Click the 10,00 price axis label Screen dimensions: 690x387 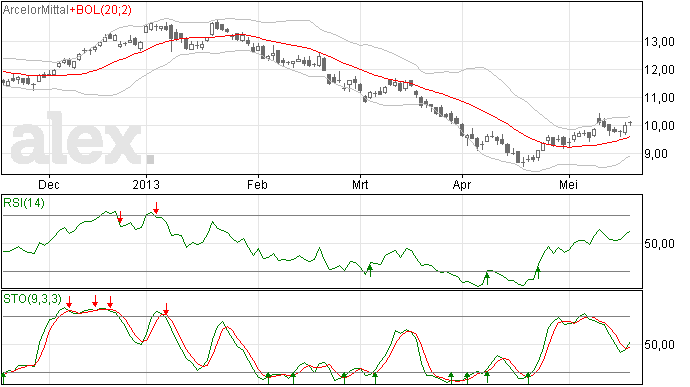pos(659,126)
